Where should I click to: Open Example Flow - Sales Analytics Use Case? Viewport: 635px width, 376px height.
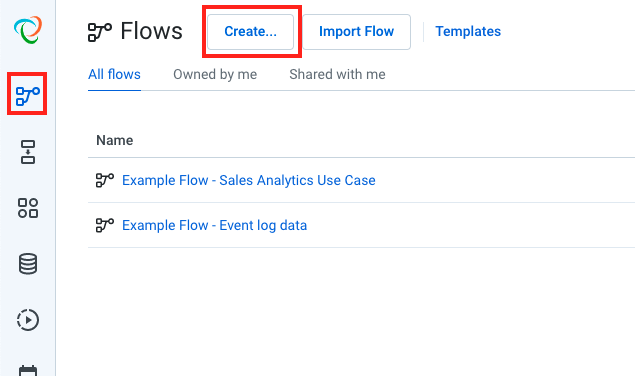point(249,180)
